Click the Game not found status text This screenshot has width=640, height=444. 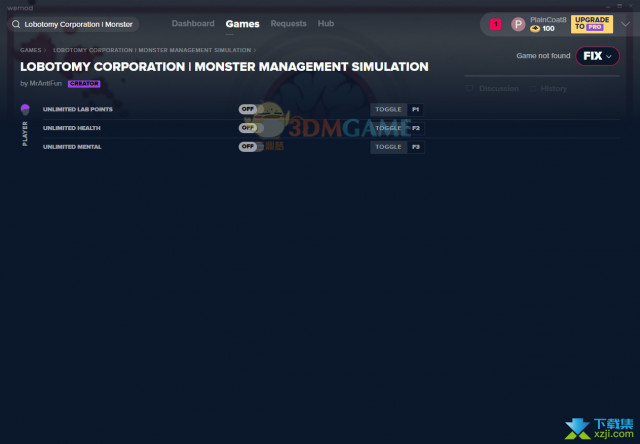[543, 56]
